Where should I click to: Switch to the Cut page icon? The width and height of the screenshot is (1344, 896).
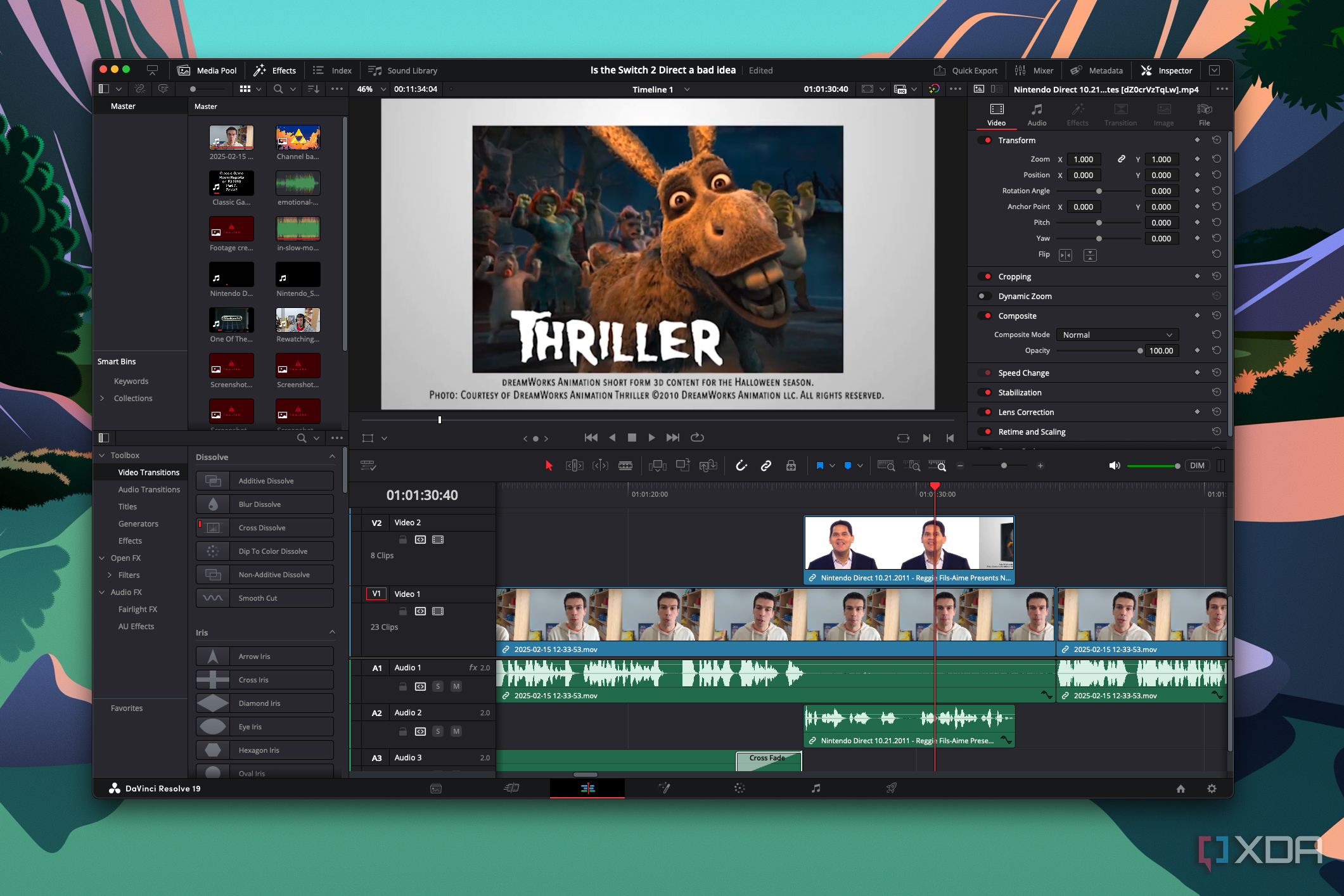coord(511,788)
